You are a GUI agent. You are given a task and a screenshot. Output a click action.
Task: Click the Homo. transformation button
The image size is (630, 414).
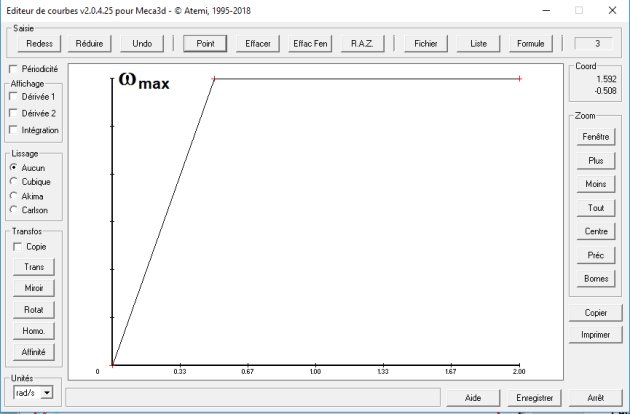click(x=34, y=331)
